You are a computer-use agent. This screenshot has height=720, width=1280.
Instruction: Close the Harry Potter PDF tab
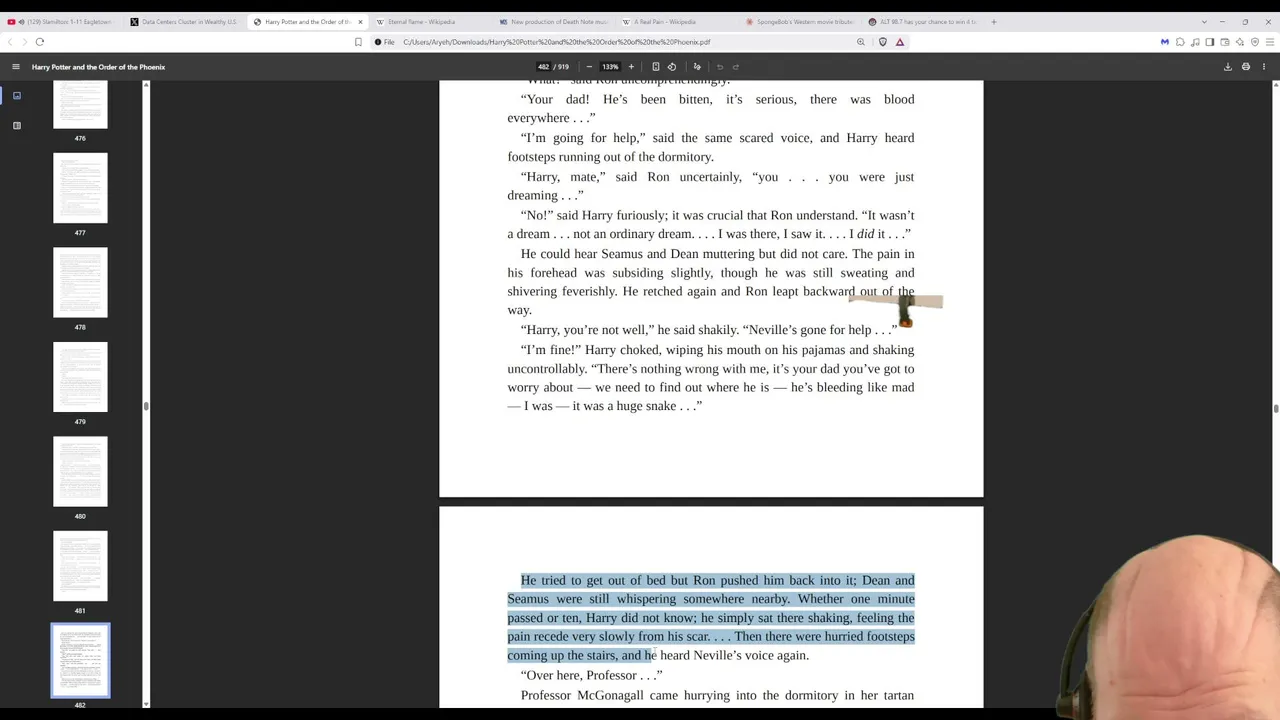(x=360, y=21)
